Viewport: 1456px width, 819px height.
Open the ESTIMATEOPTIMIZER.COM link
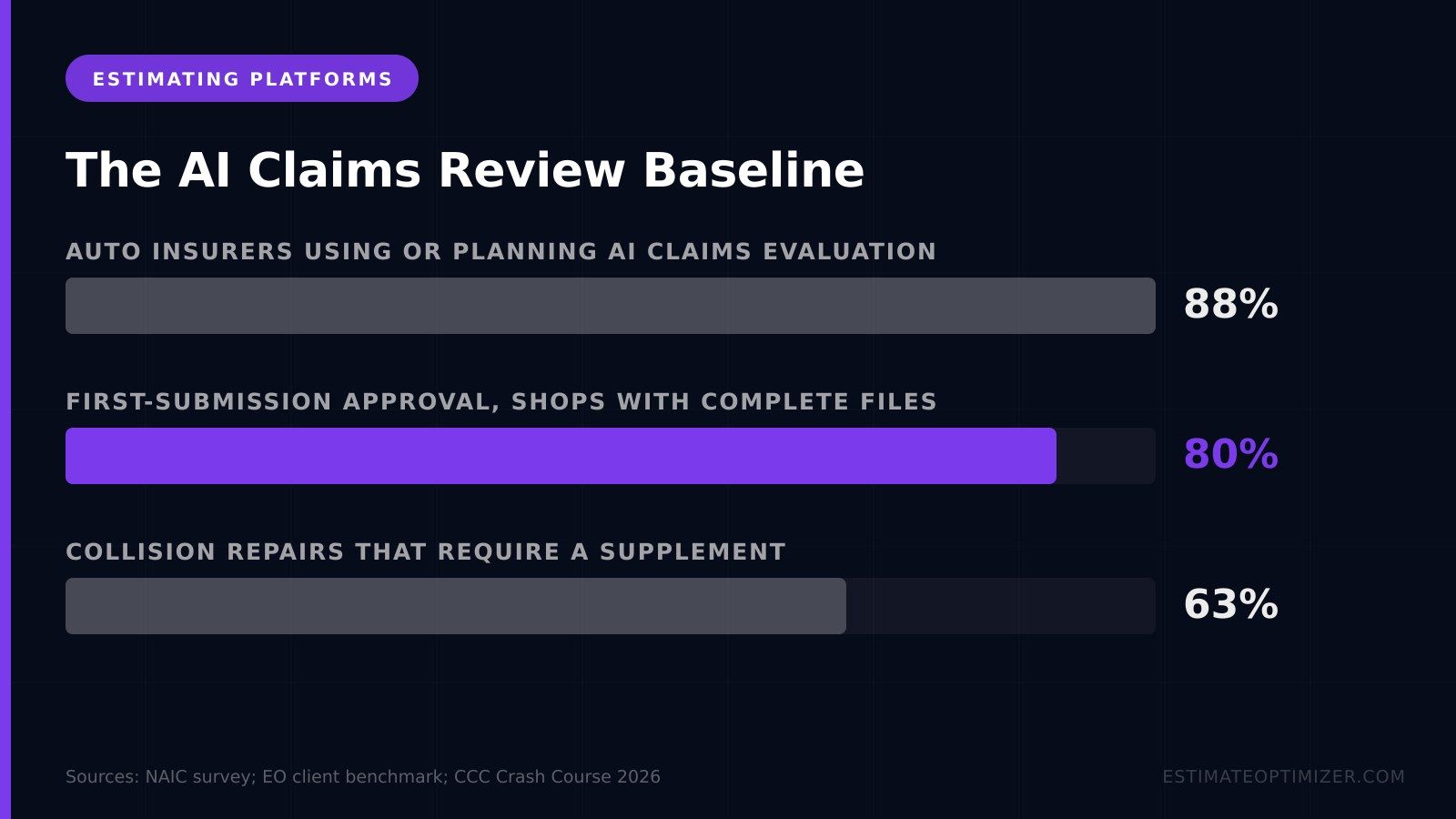pyautogui.click(x=1283, y=776)
